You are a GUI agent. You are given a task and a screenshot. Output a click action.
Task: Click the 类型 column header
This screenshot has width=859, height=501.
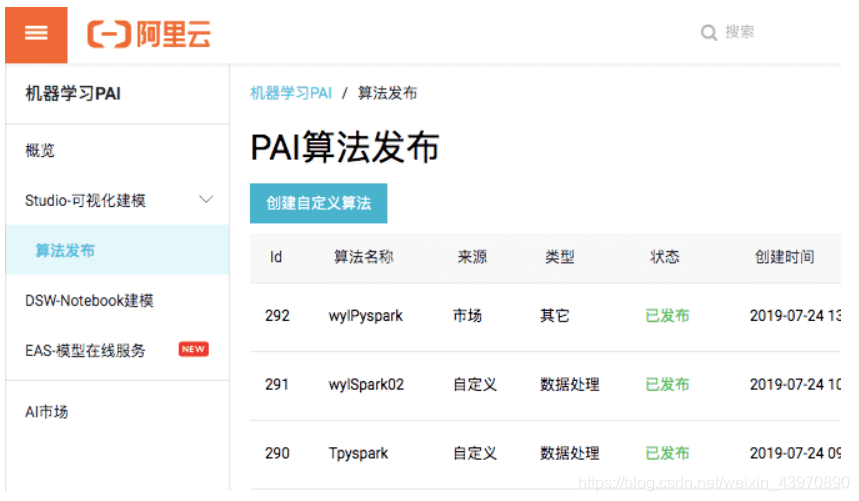pyautogui.click(x=559, y=257)
